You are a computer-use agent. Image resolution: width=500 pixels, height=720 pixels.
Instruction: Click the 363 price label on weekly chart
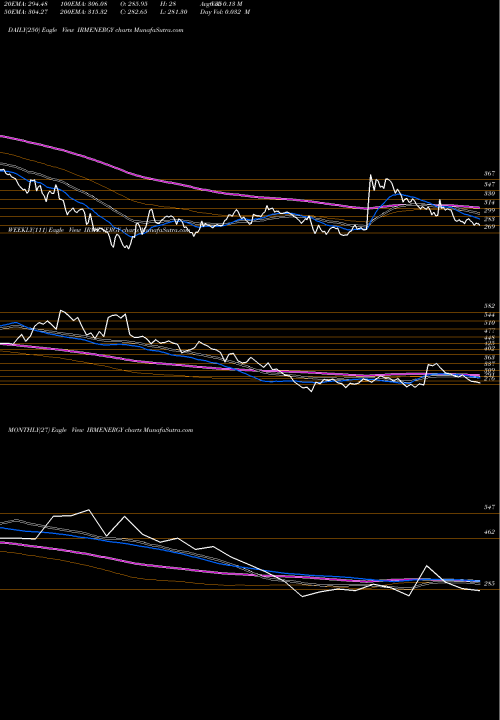[x=489, y=357]
